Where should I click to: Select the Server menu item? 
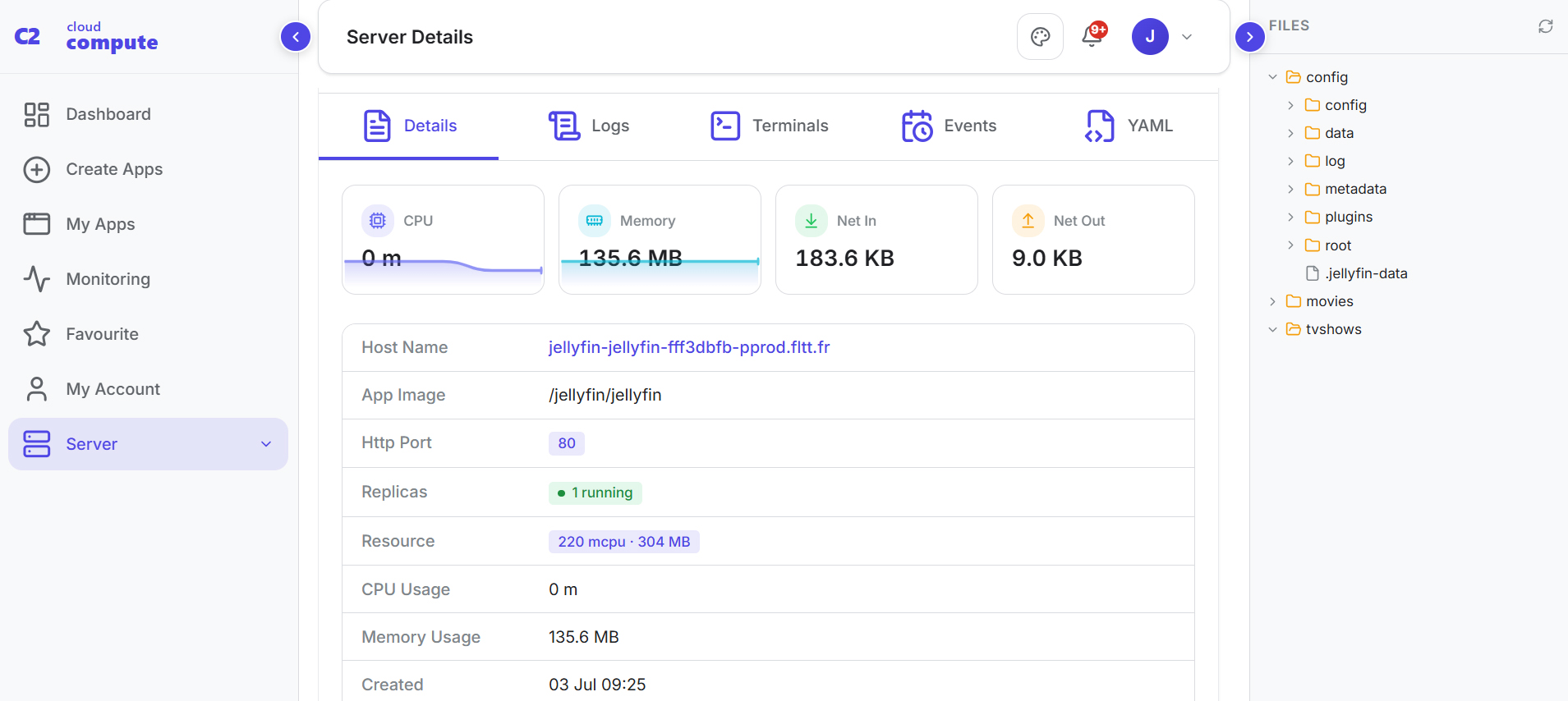click(148, 444)
